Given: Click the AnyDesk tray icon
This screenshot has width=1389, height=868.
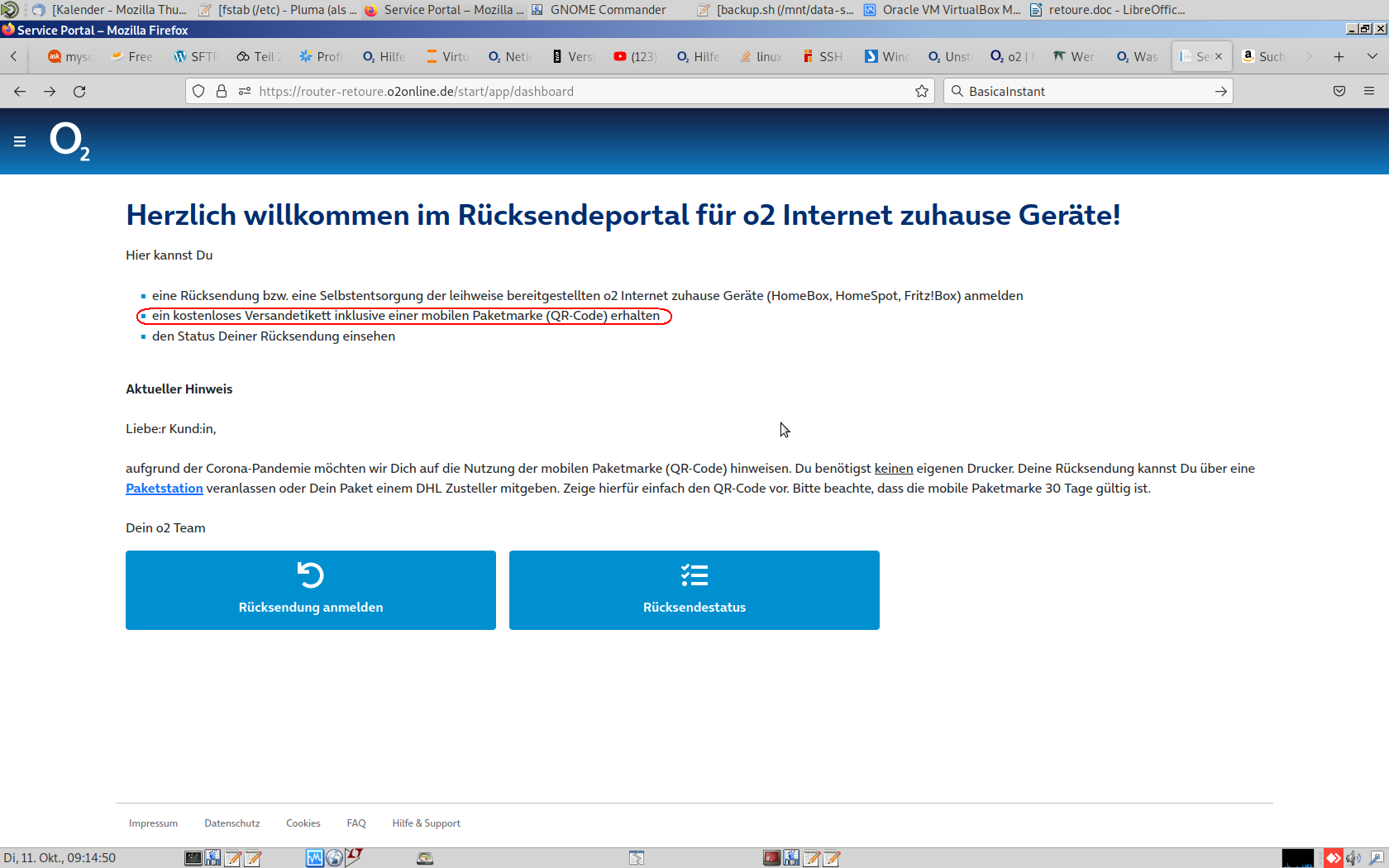Looking at the screenshot, I should [1333, 858].
